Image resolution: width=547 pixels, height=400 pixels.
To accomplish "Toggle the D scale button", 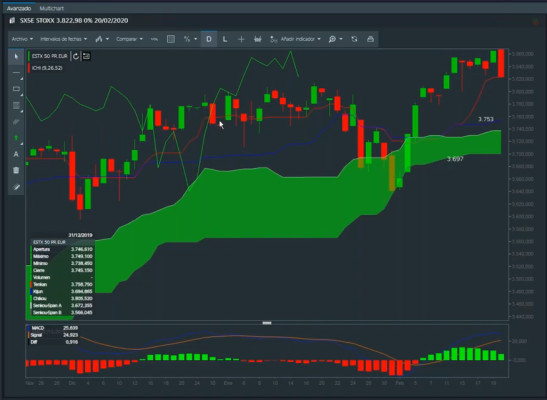I will [209, 39].
